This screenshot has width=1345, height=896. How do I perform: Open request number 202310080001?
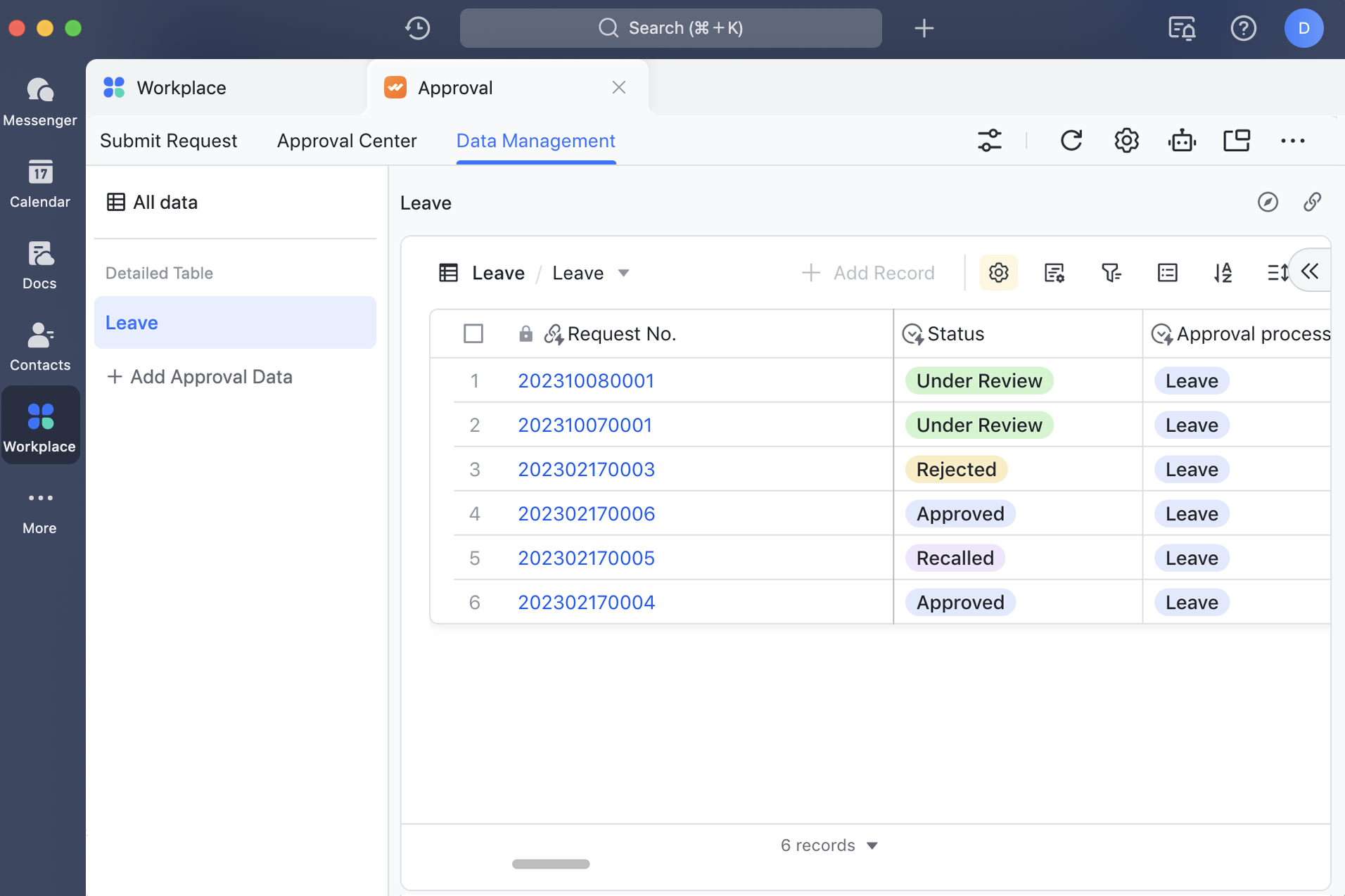point(586,380)
